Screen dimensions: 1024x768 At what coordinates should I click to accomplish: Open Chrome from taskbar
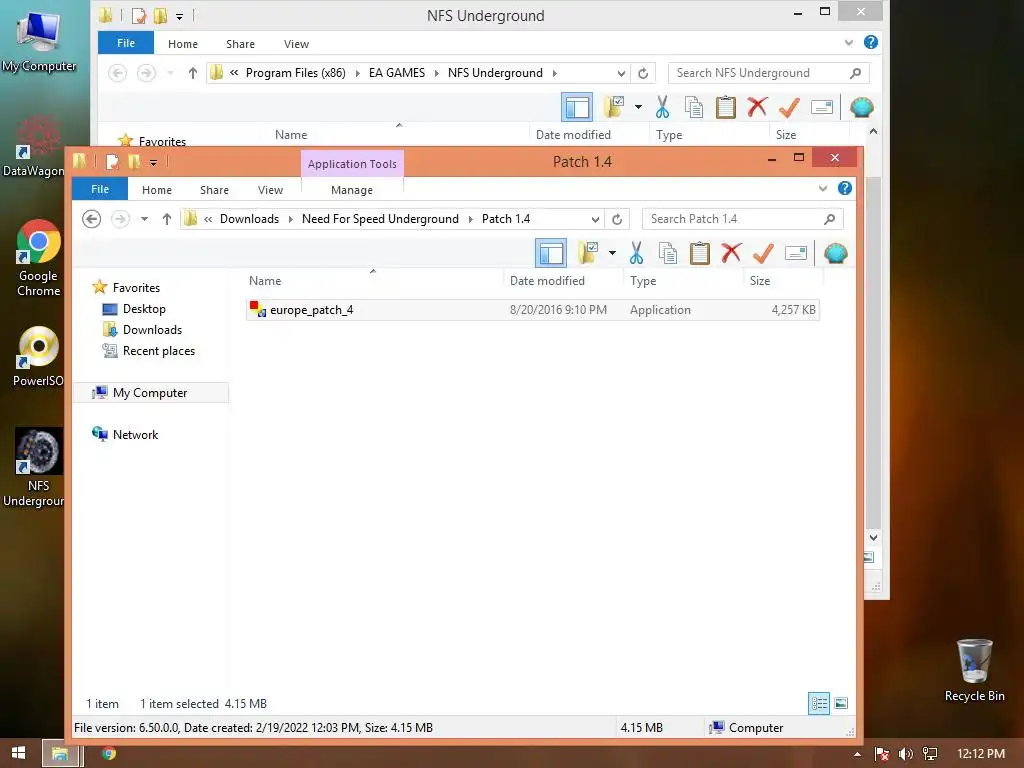[109, 753]
